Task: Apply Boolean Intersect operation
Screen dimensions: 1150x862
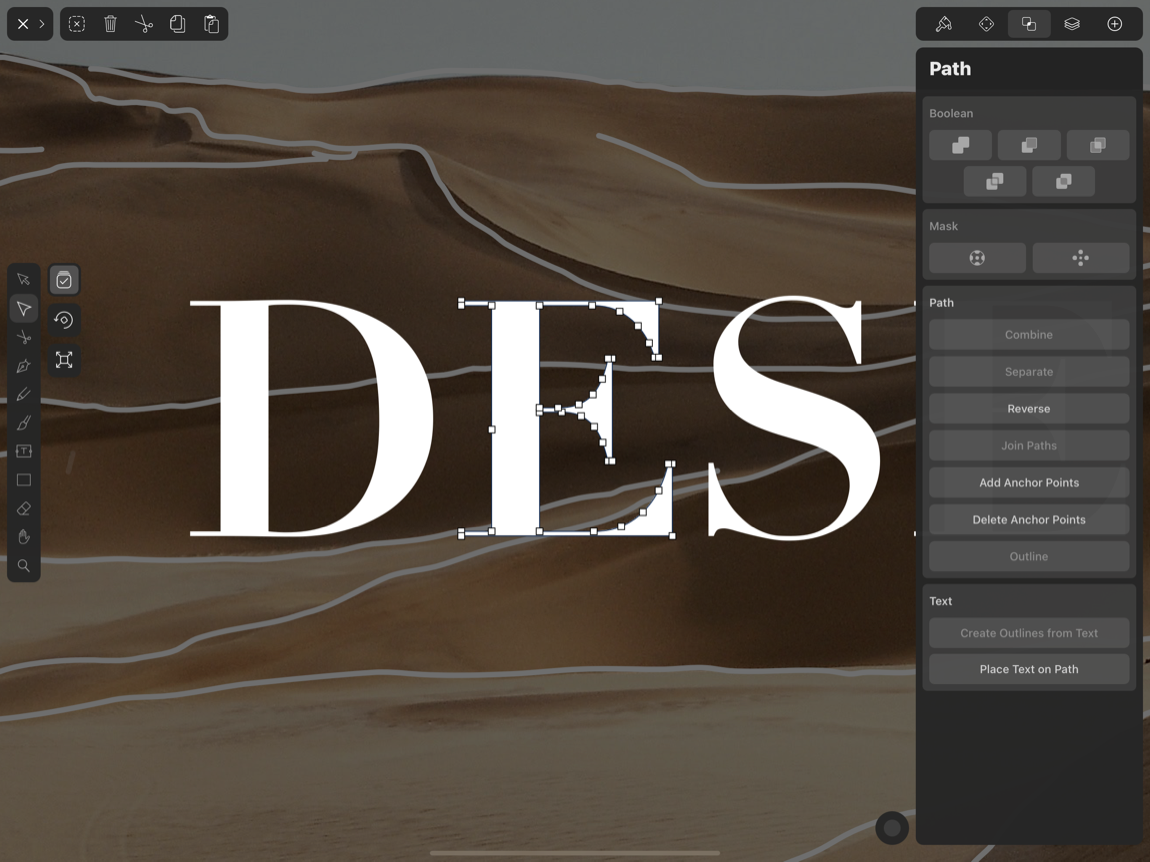Action: point(1098,145)
